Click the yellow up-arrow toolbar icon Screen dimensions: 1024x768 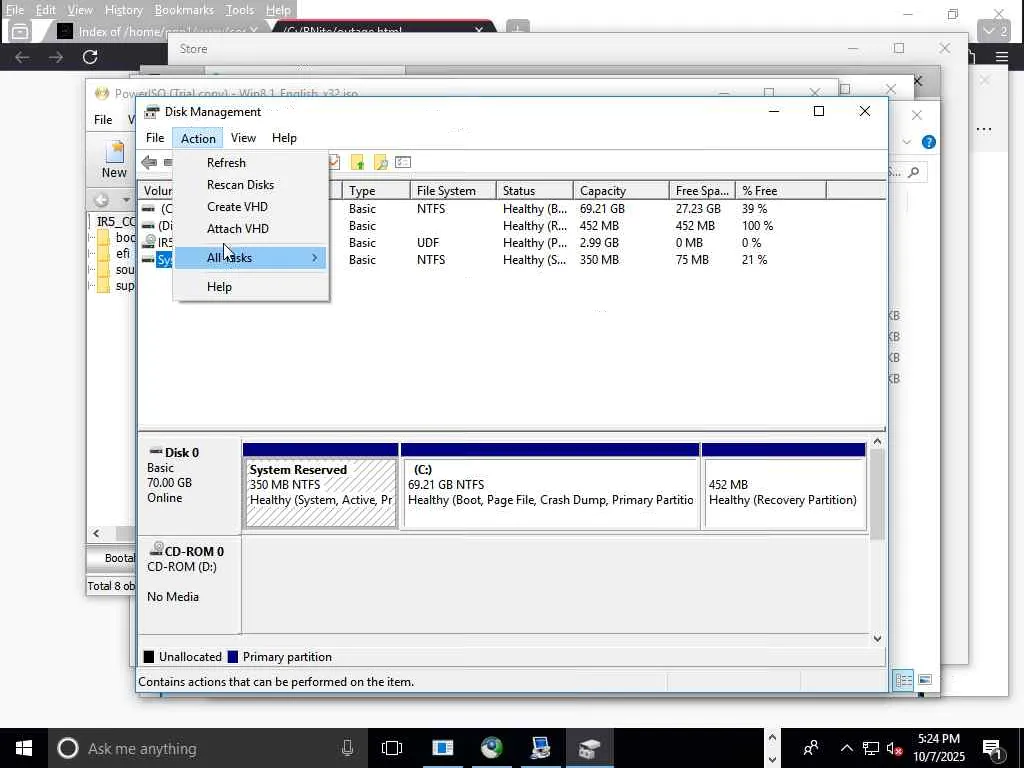click(357, 163)
